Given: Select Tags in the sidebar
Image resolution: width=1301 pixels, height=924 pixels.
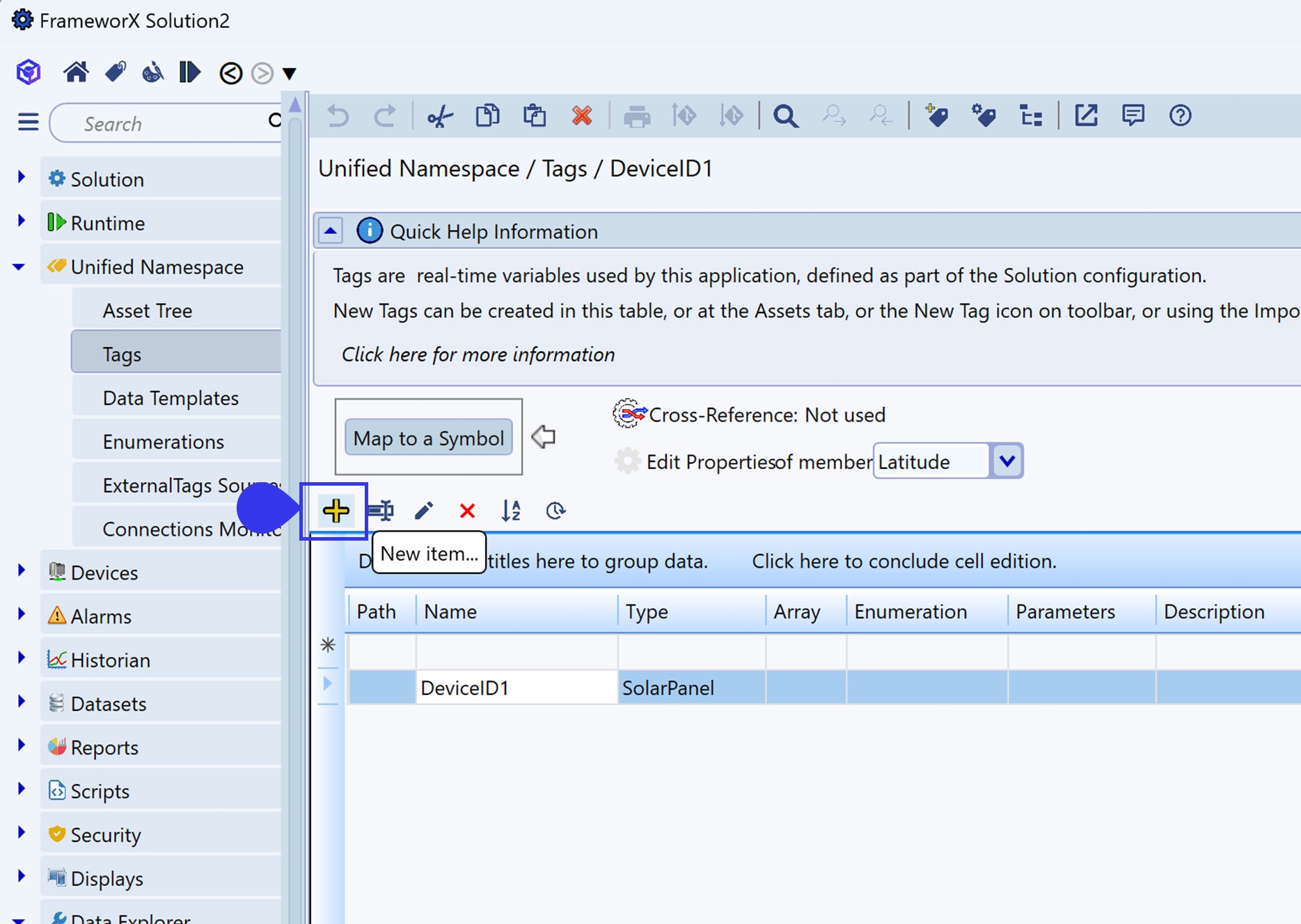Looking at the screenshot, I should [x=176, y=353].
